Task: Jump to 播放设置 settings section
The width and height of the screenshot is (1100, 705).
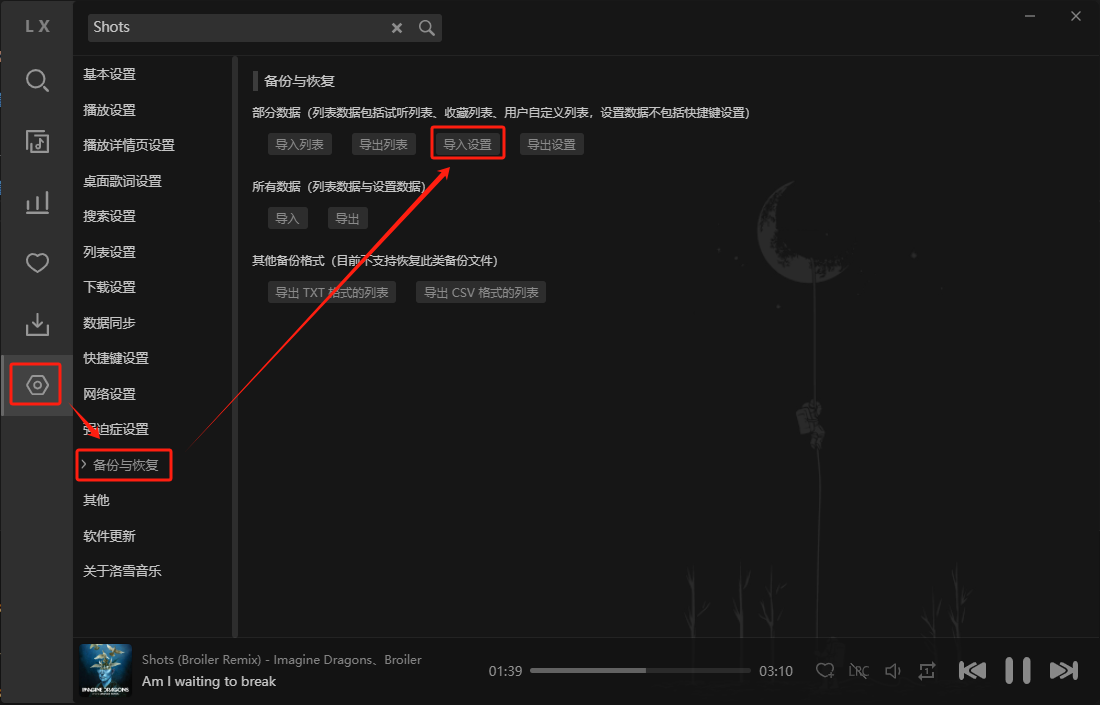Action: click(109, 110)
